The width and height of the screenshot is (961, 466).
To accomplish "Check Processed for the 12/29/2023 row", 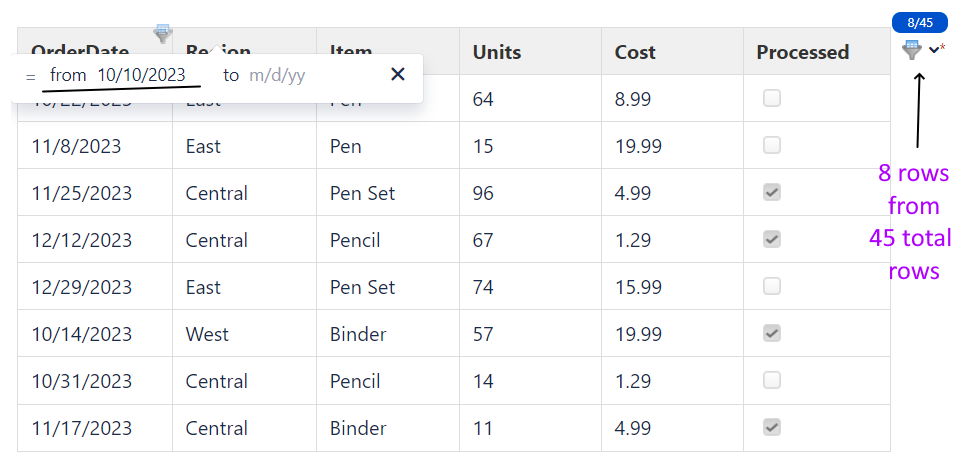I will coord(772,287).
